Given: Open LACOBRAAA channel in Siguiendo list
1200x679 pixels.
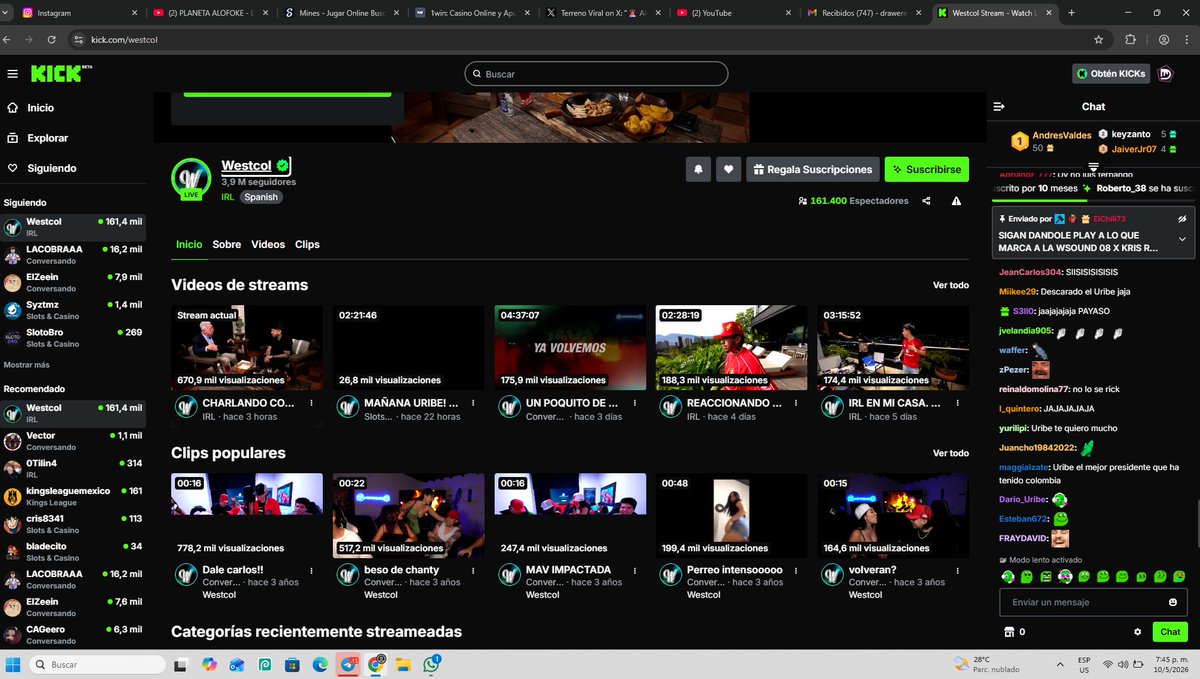Looking at the screenshot, I should coord(73,255).
